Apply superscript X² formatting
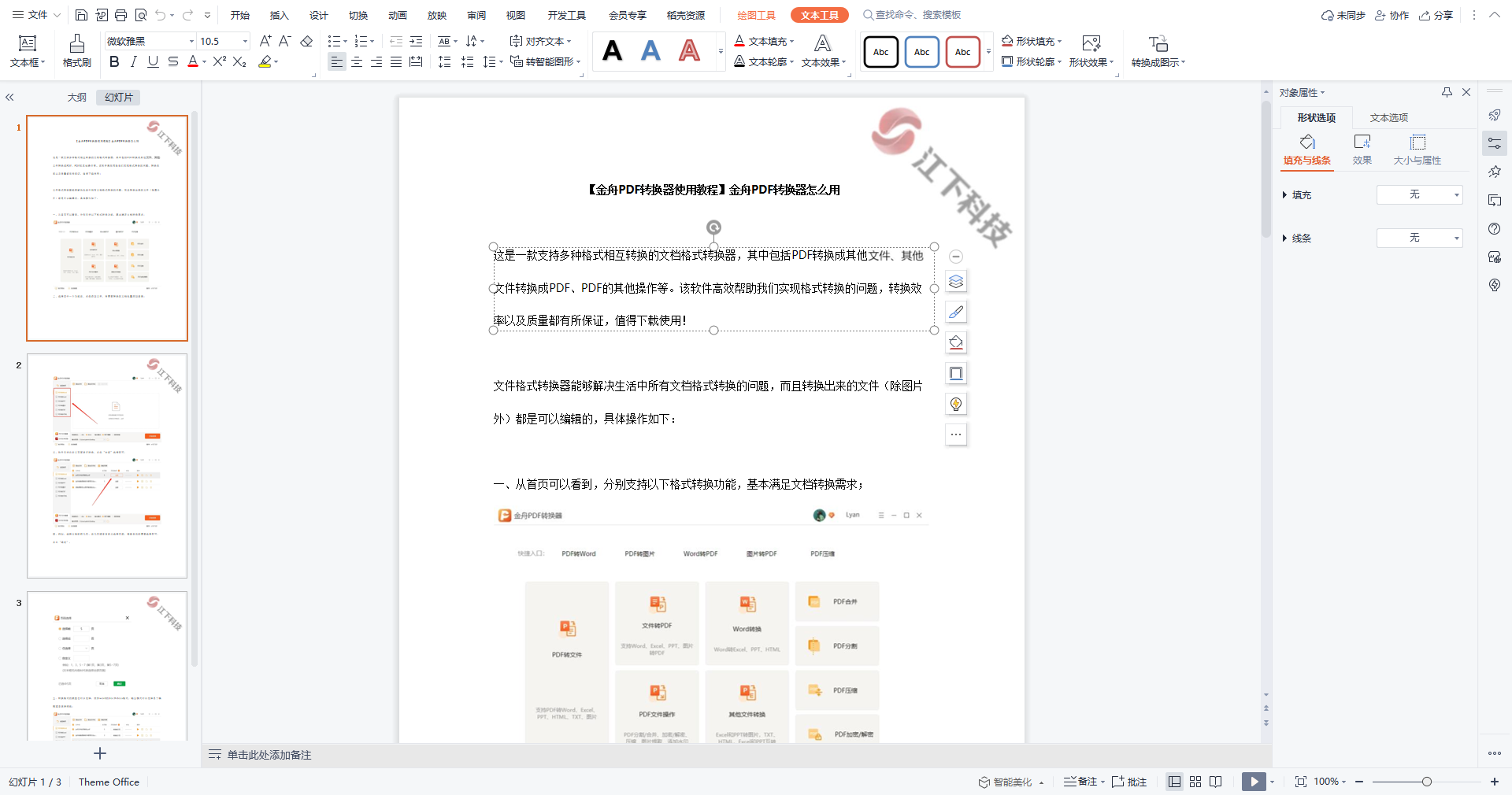Viewport: 1512px width, 795px height. pyautogui.click(x=220, y=61)
